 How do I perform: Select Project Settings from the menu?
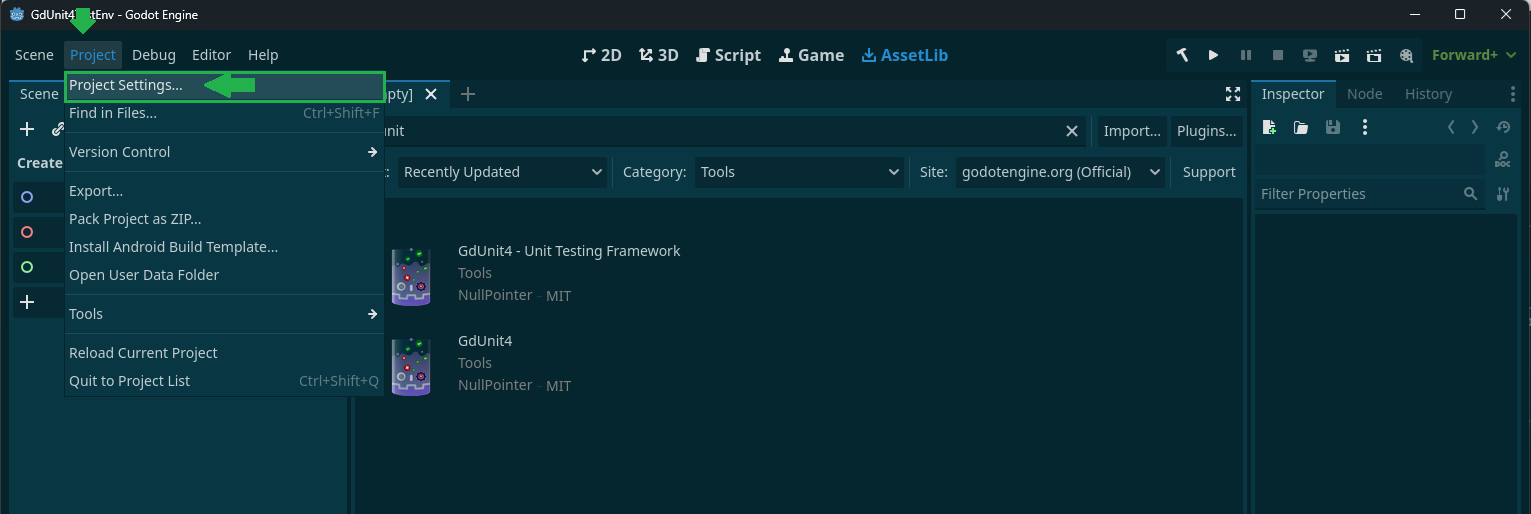126,86
